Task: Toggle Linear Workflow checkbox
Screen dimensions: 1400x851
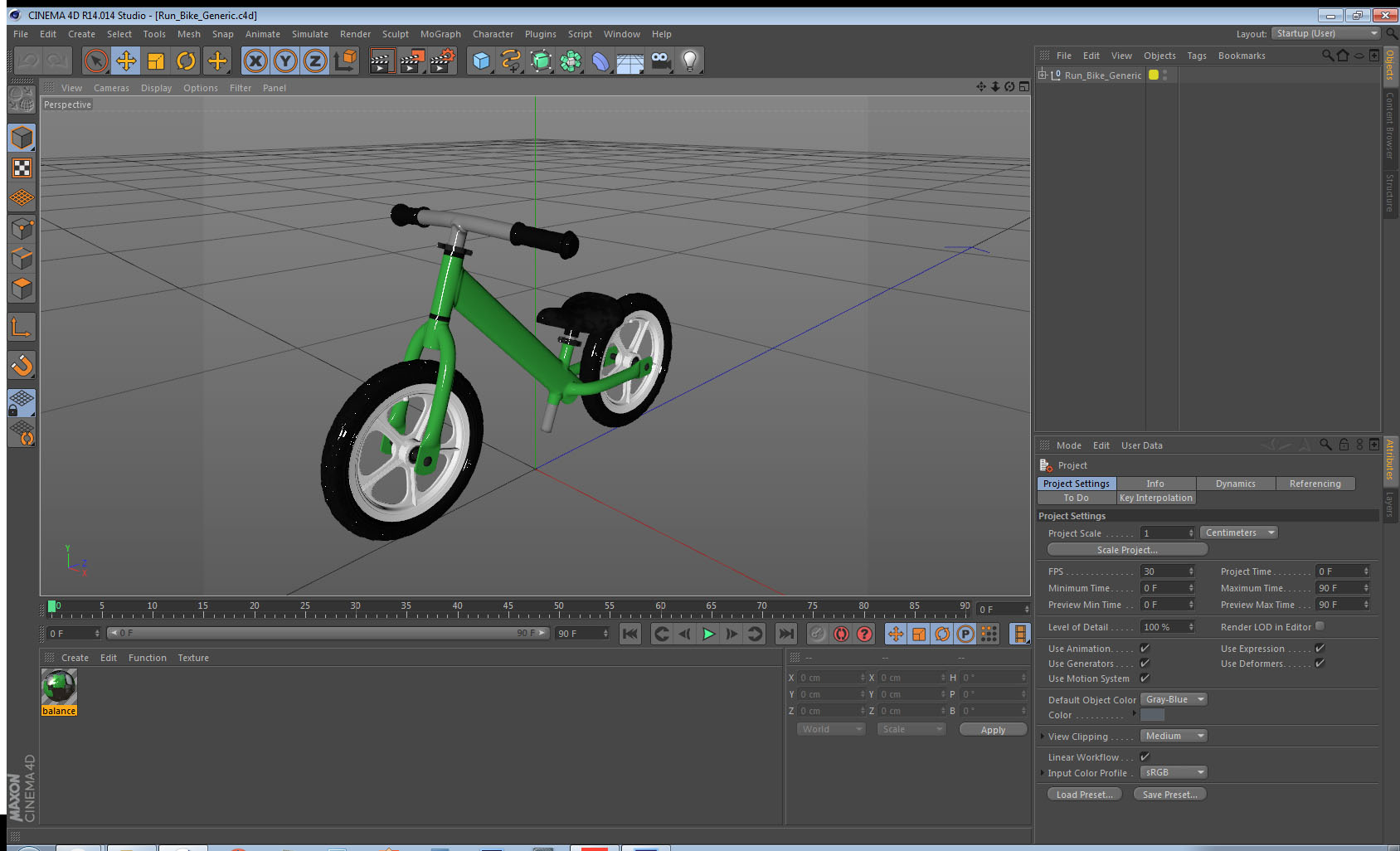Action: point(1145,756)
